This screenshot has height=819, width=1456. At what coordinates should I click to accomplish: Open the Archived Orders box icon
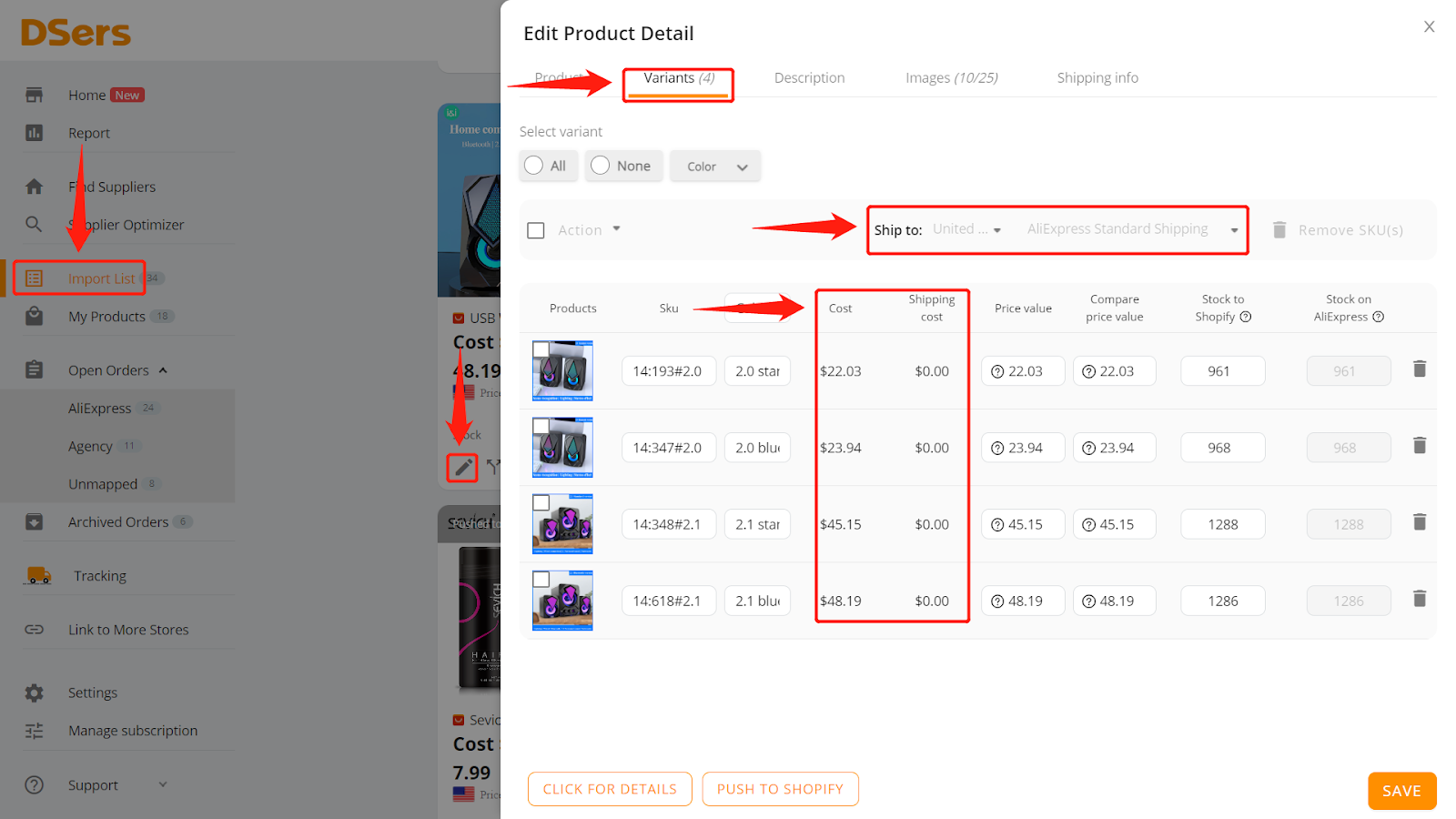tap(35, 521)
